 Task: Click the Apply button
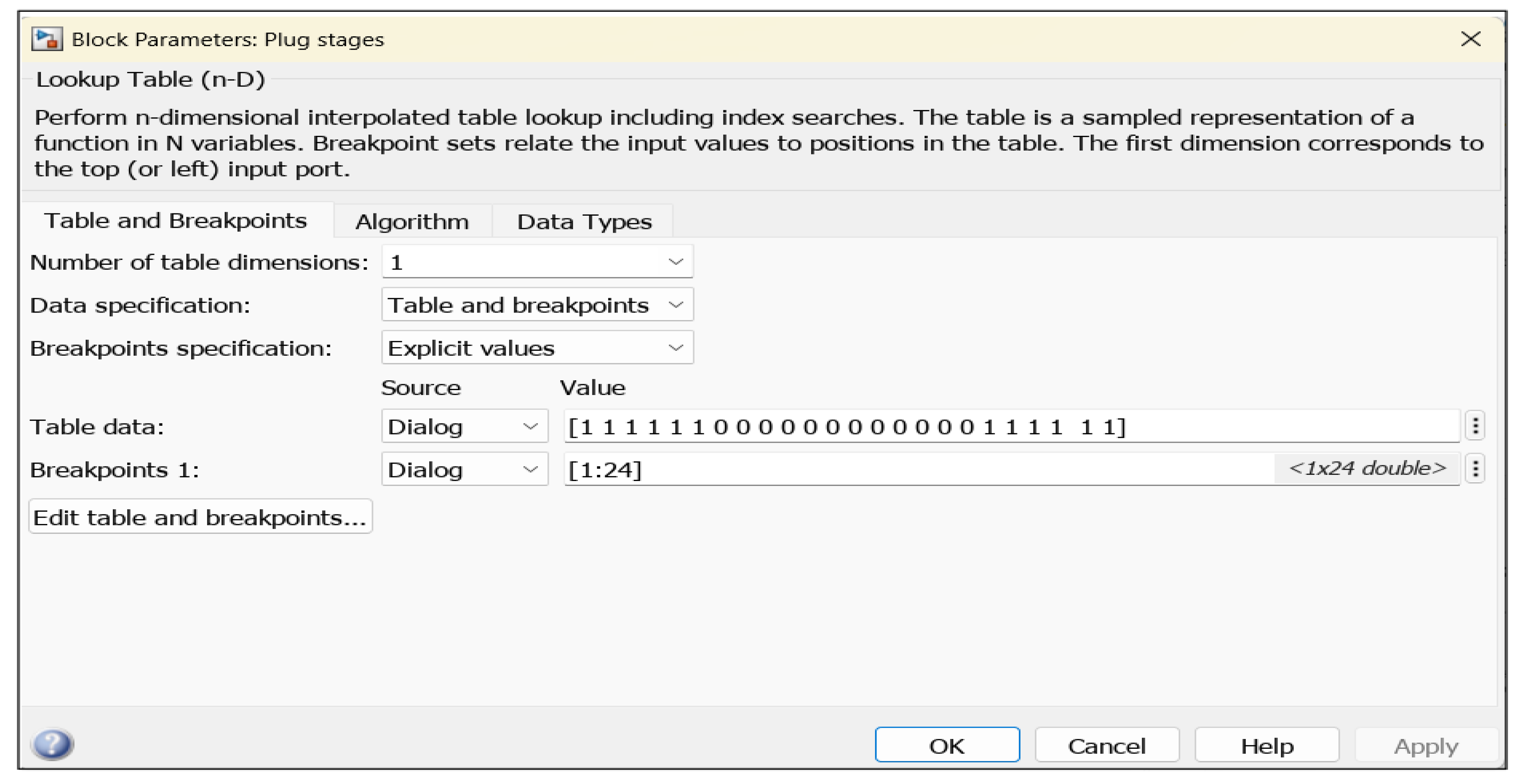click(1426, 746)
